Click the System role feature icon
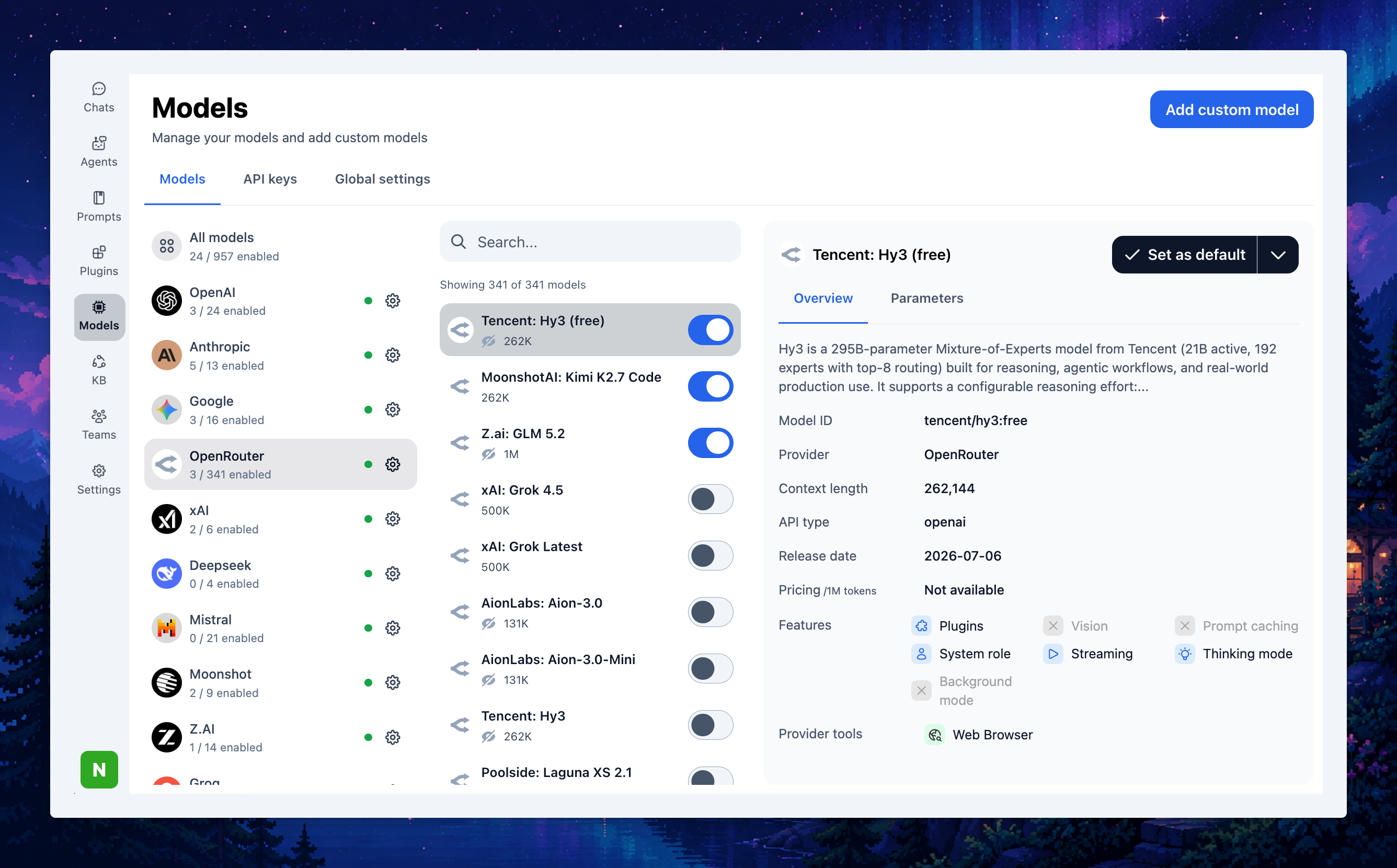 pos(921,654)
